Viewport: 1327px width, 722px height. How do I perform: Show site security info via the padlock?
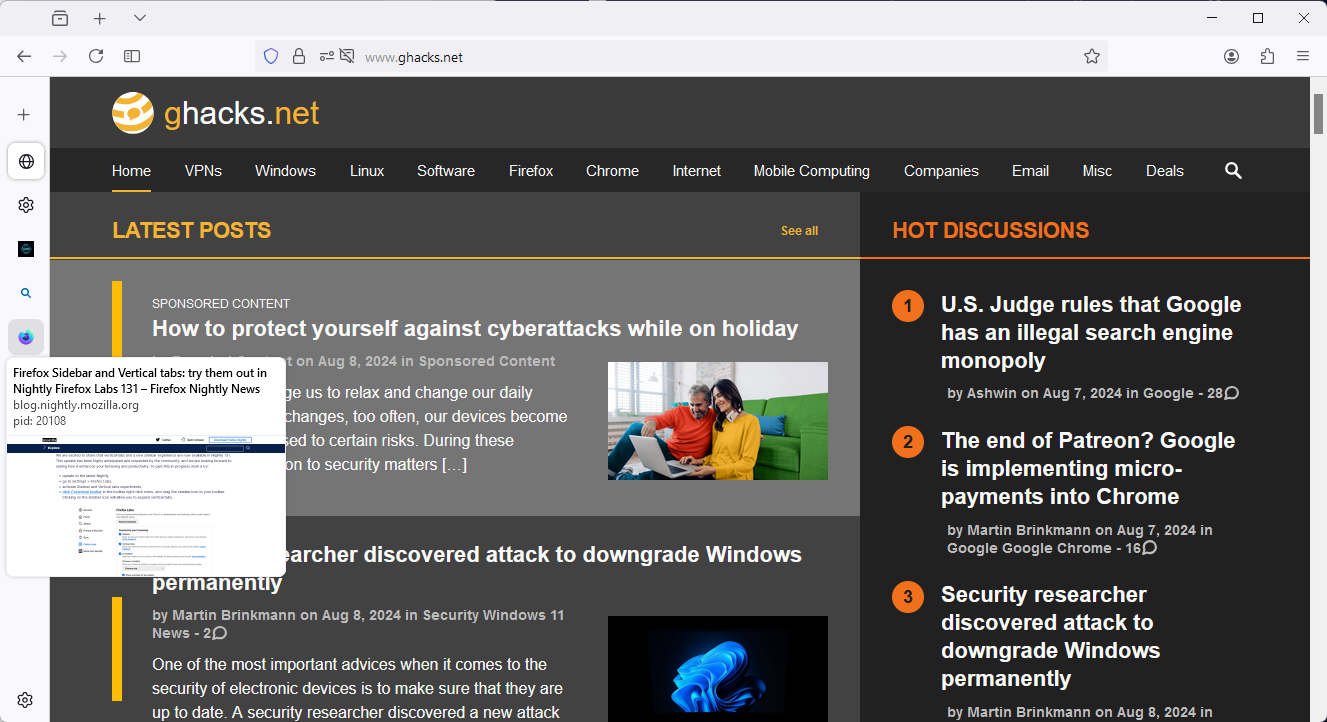299,56
